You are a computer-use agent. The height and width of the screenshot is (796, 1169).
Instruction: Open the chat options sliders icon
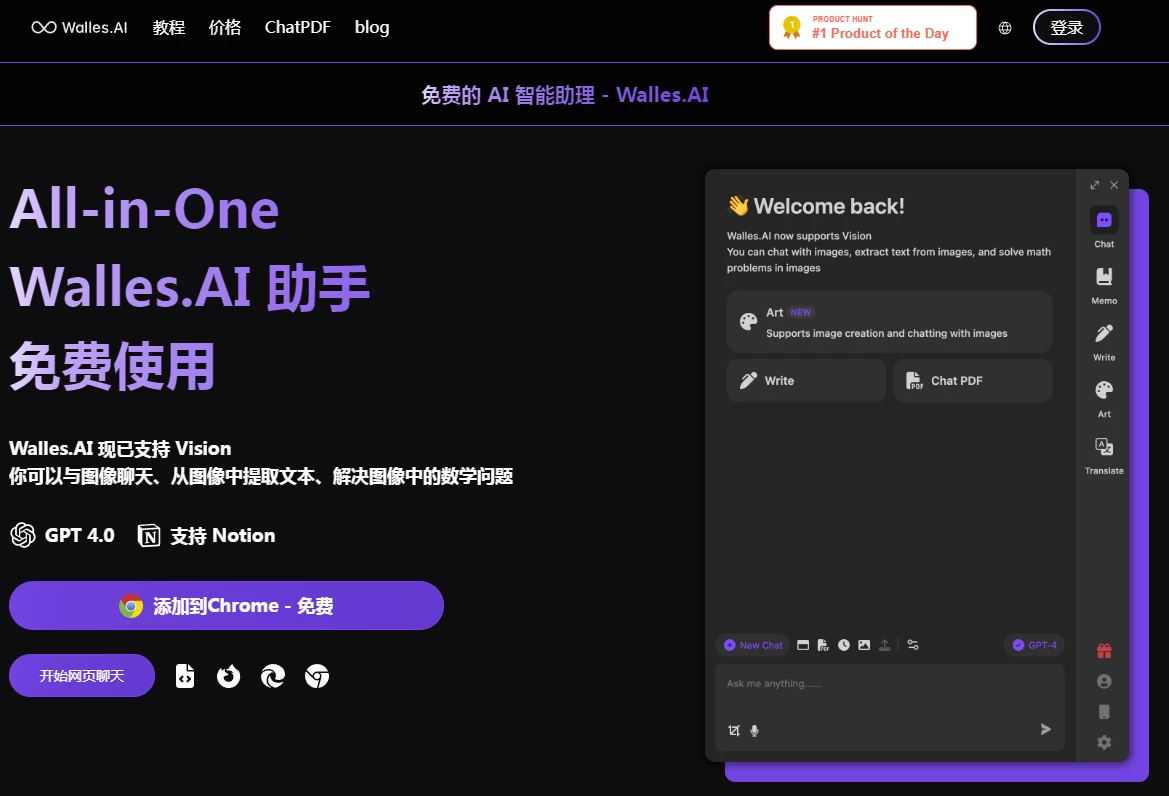point(912,645)
